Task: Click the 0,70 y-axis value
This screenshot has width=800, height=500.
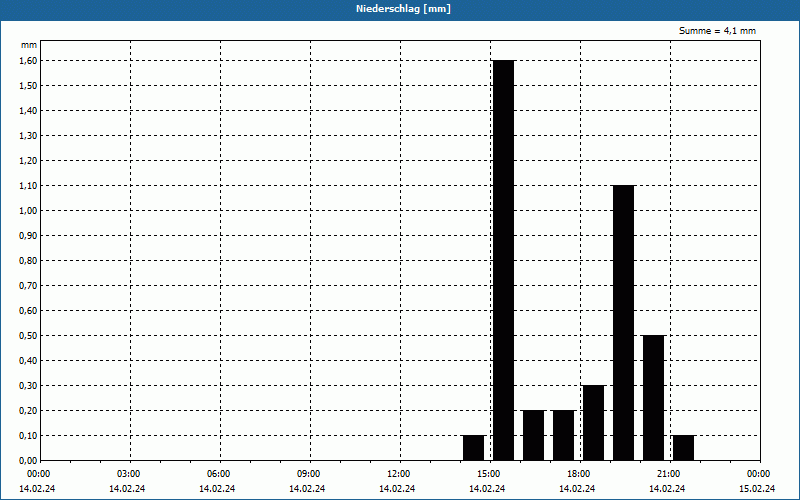Action: pos(28,285)
